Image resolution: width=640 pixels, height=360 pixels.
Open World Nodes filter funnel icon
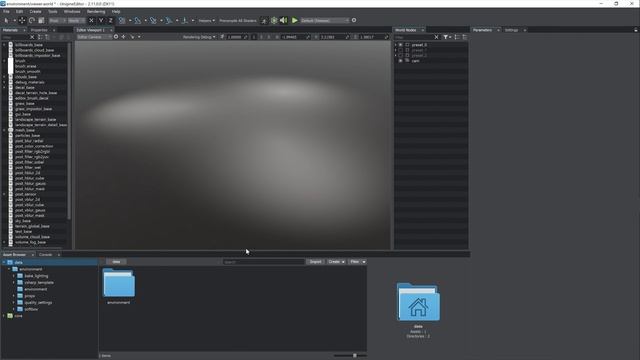tap(446, 37)
